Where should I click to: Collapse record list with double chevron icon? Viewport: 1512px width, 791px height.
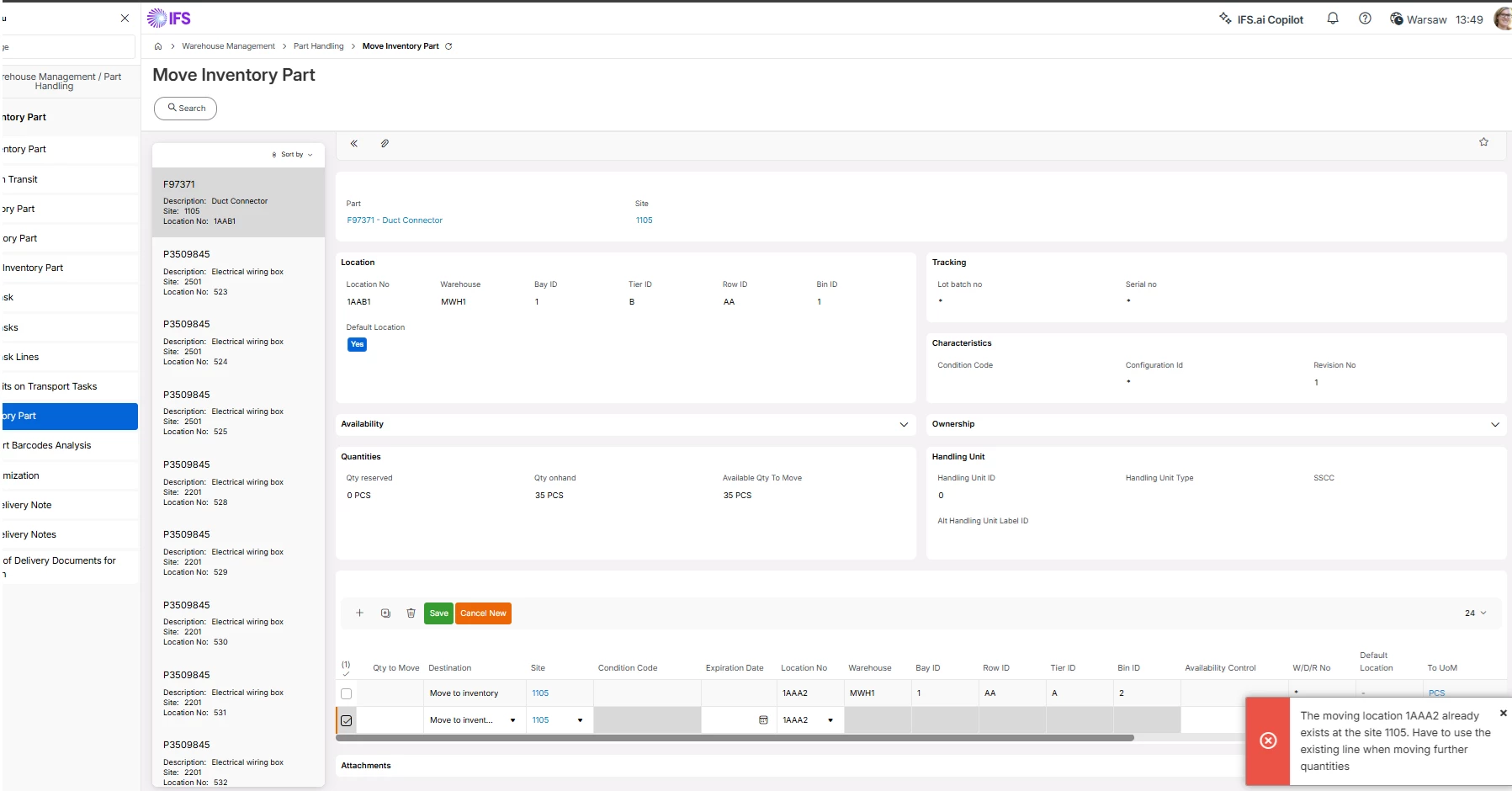pyautogui.click(x=354, y=143)
